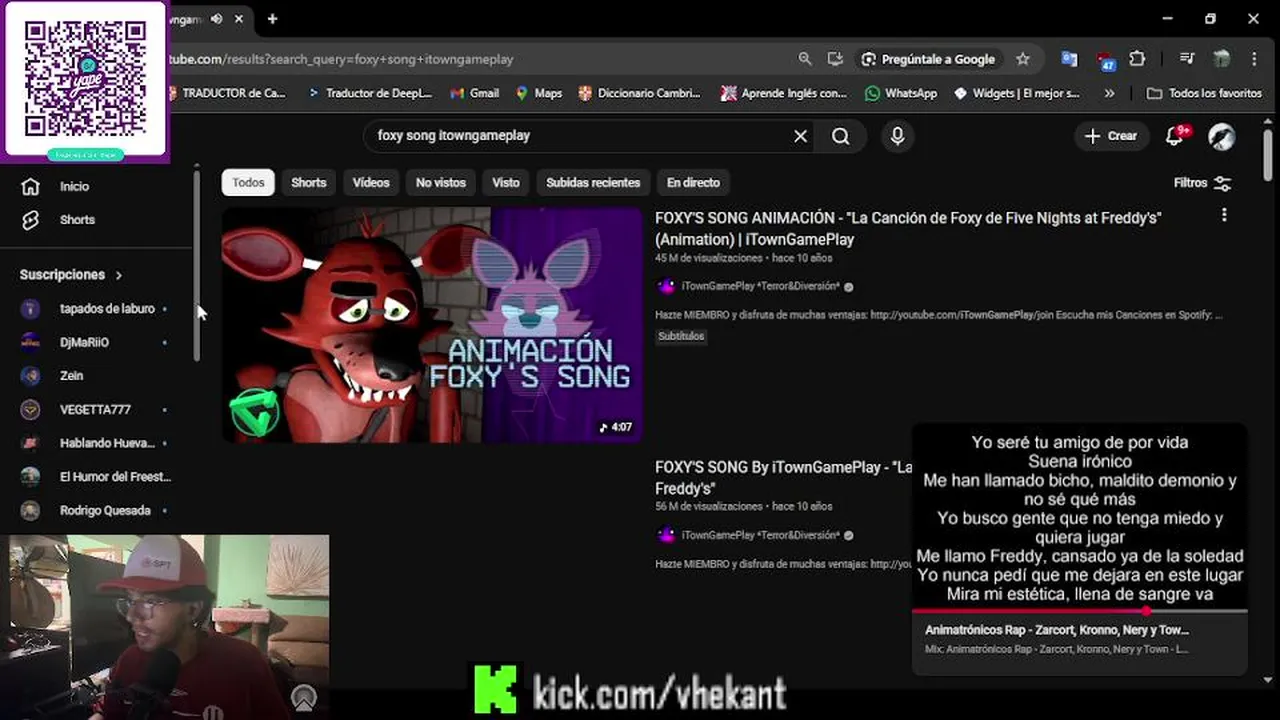Click the sidebar vertical scrollbar
Screen dimensions: 1280x720
(x=197, y=265)
